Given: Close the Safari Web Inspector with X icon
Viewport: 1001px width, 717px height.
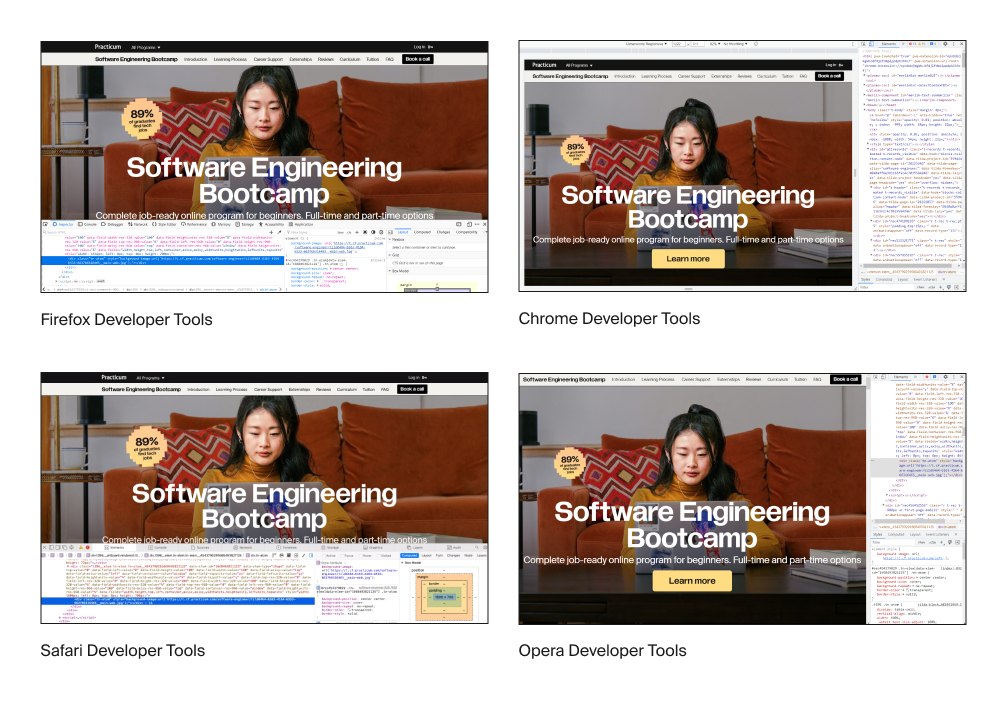Looking at the screenshot, I should [45, 547].
